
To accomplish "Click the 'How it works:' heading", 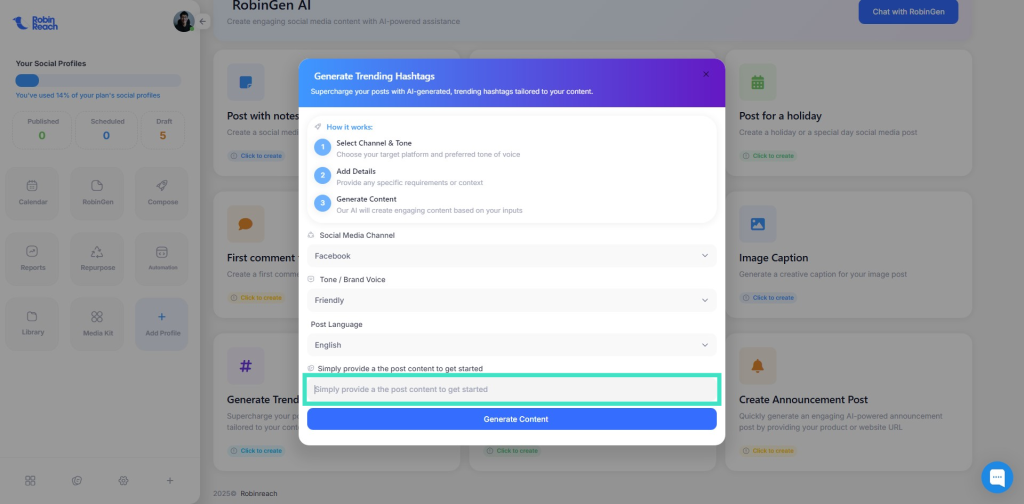I will [x=349, y=127].
